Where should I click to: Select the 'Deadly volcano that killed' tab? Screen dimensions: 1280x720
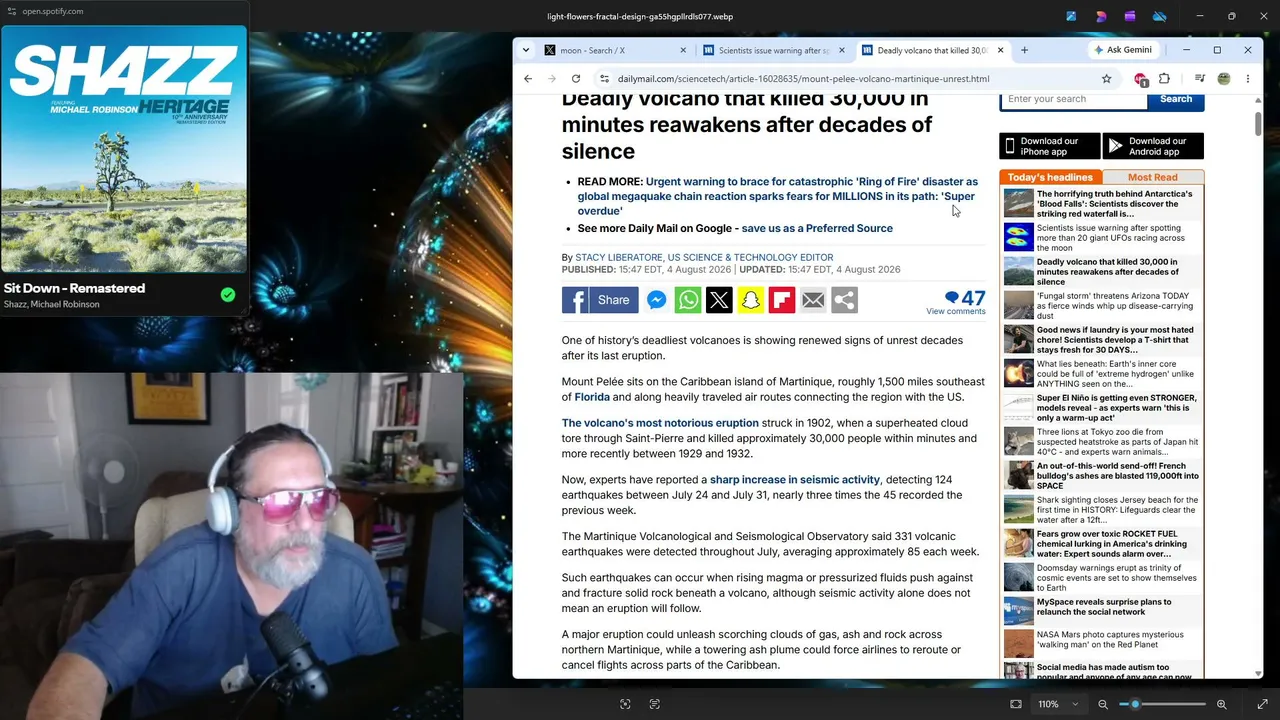[932, 50]
